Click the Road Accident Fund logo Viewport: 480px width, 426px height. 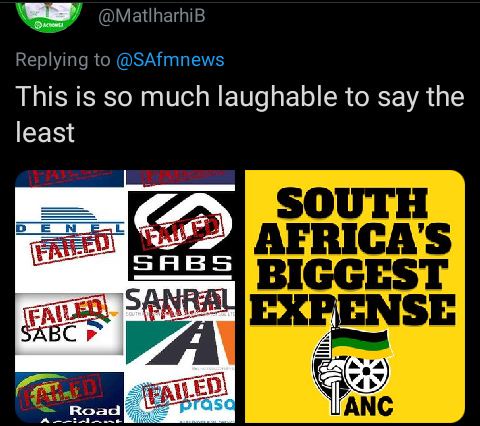coord(69,398)
